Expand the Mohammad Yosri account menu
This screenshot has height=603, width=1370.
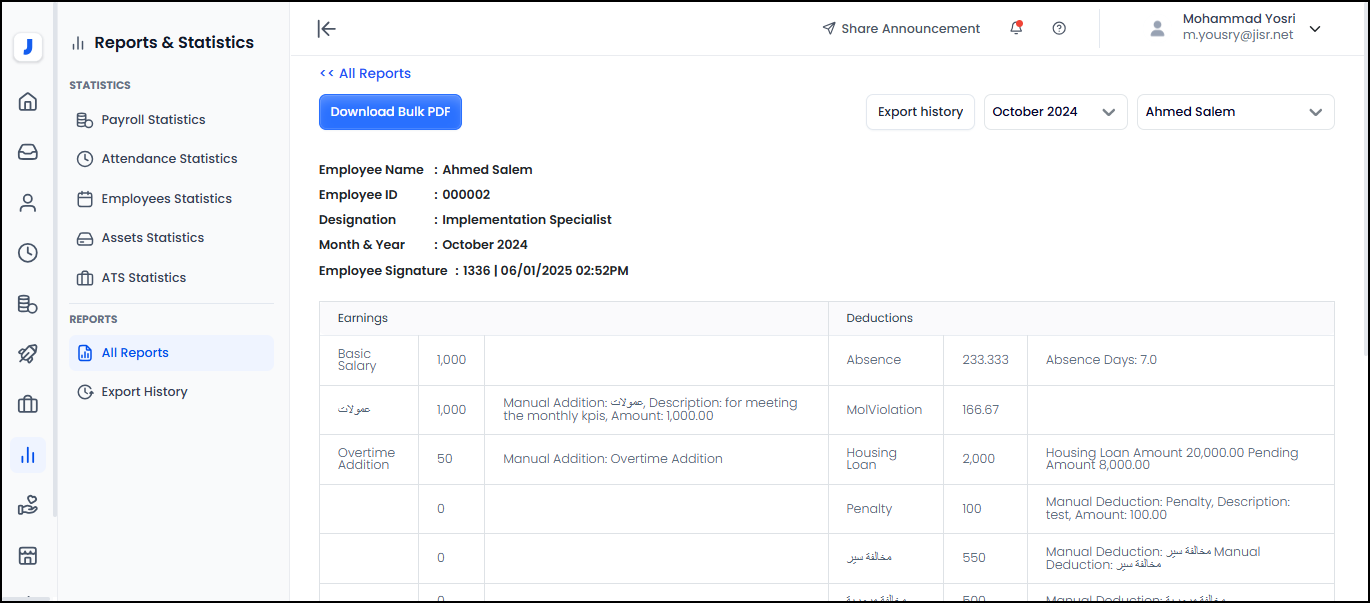(1314, 29)
